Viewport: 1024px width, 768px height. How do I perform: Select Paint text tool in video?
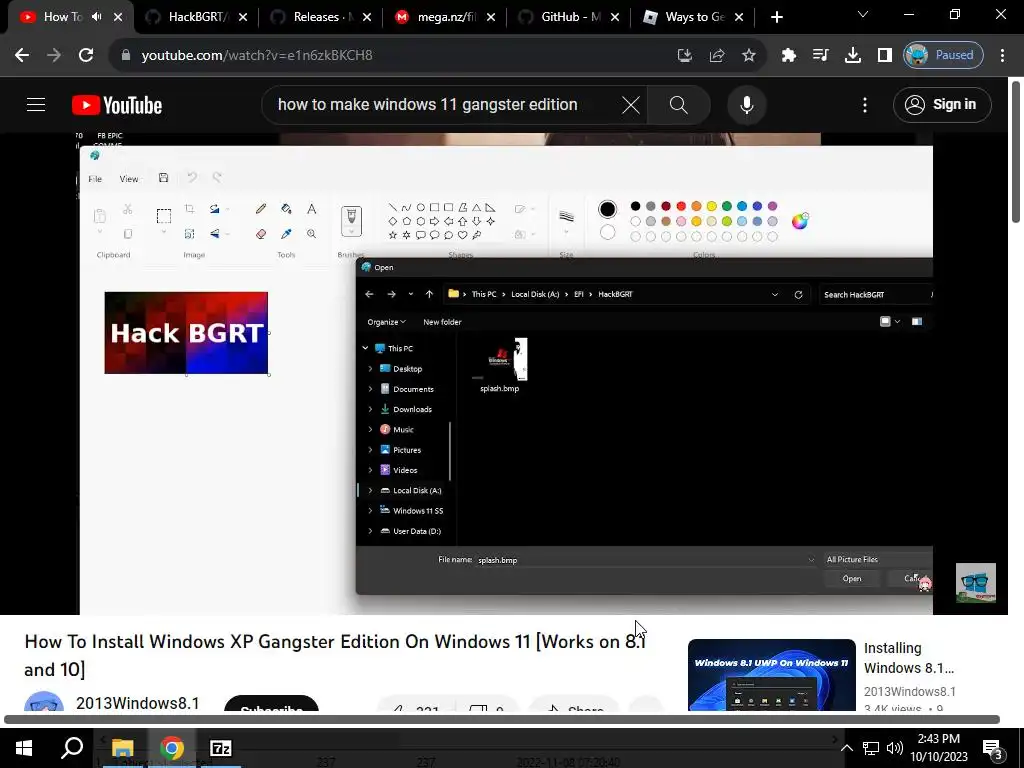pyautogui.click(x=312, y=209)
